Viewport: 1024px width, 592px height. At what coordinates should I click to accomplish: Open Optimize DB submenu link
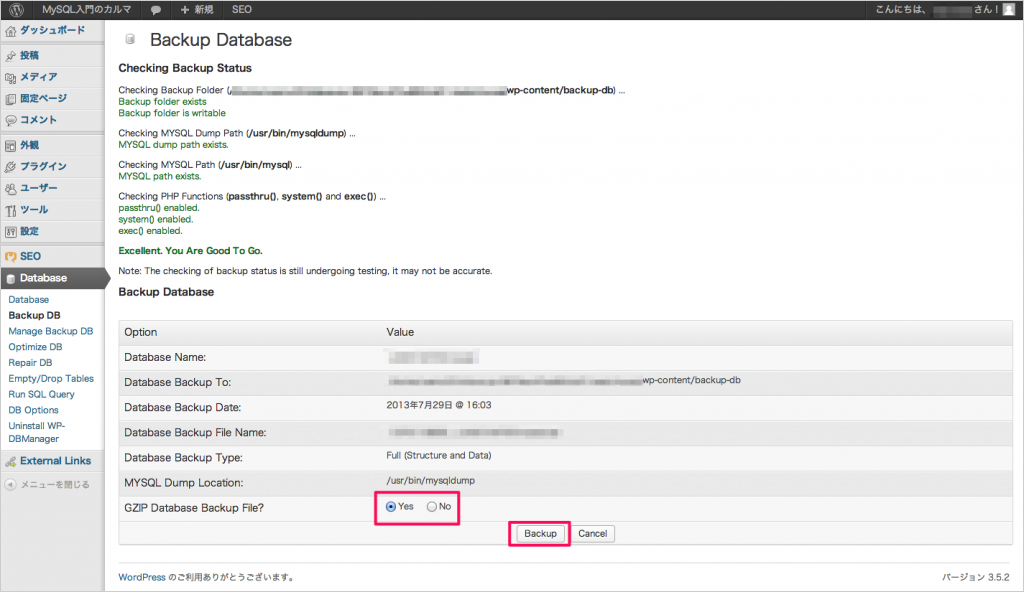pos(35,347)
